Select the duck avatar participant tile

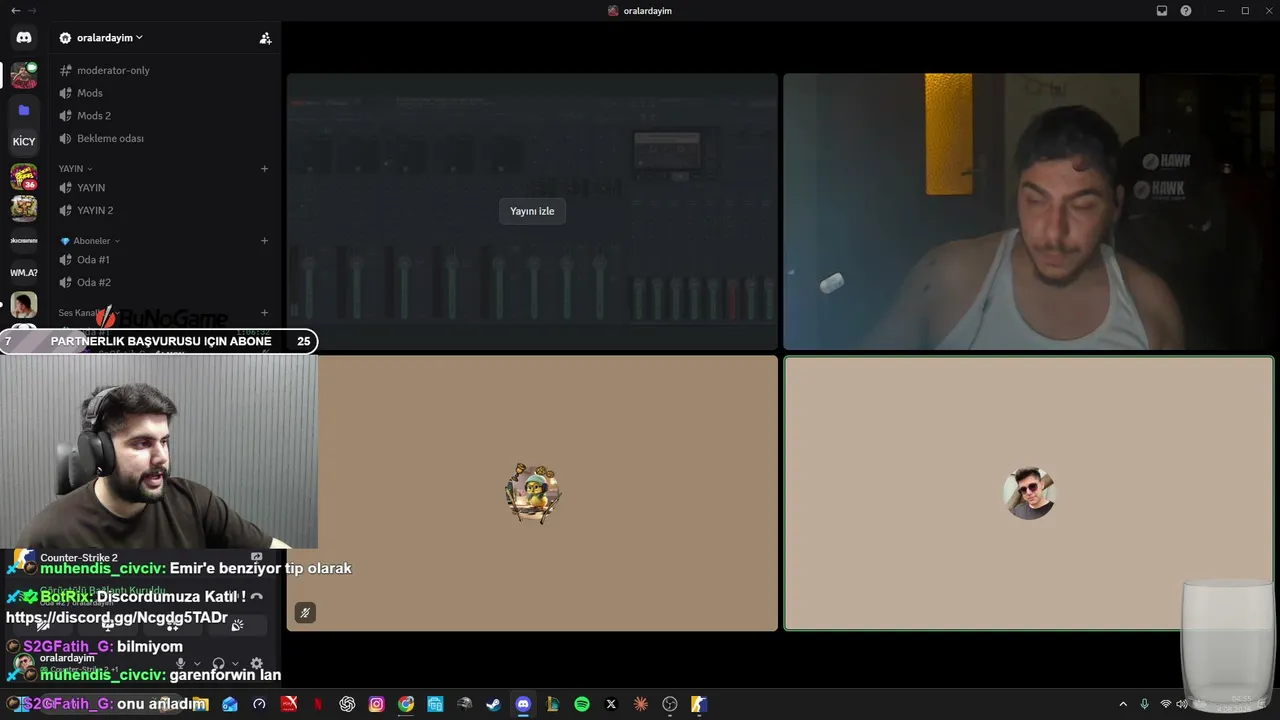point(532,493)
